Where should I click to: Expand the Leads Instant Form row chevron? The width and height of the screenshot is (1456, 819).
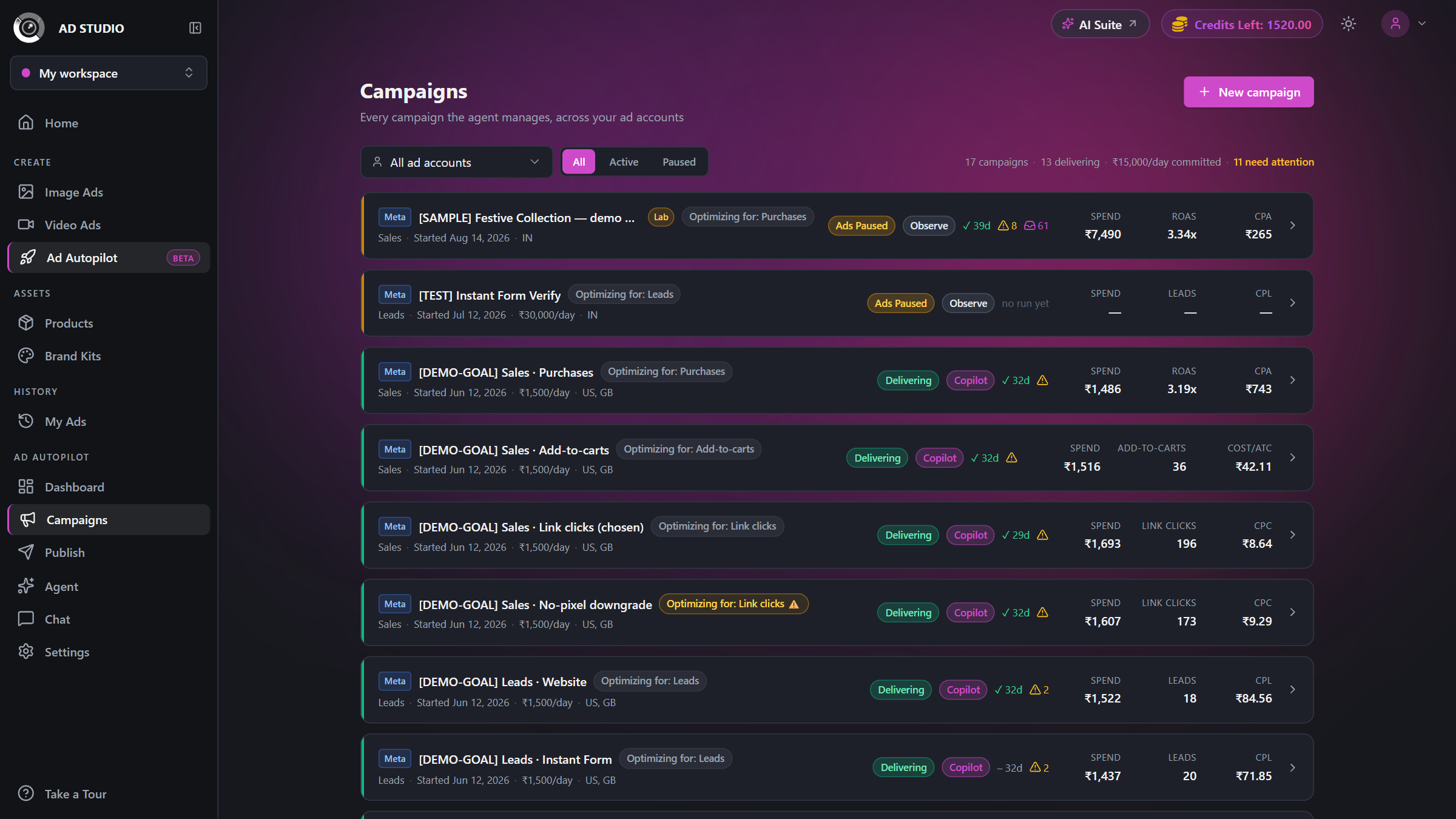[1293, 767]
